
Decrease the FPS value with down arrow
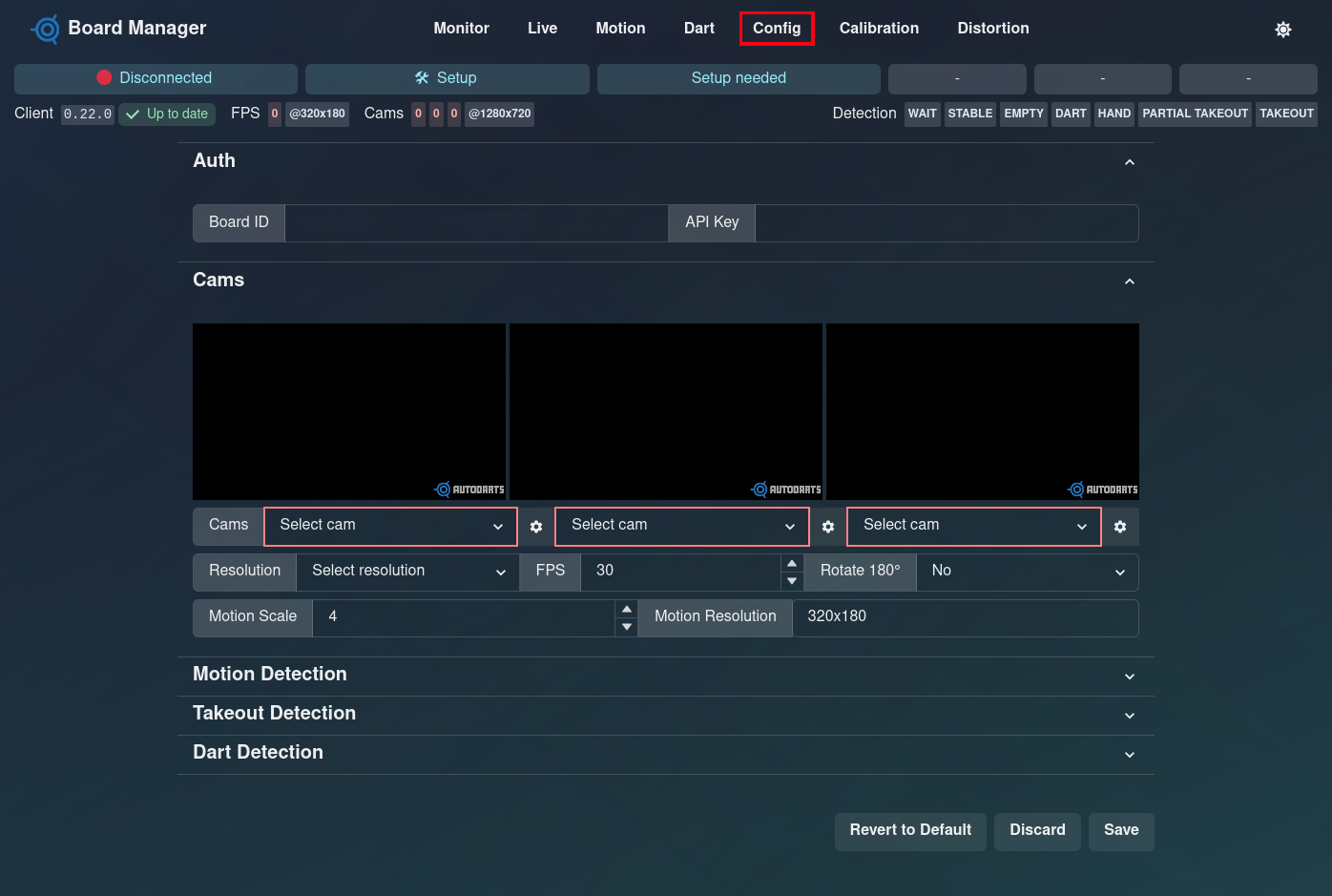[x=792, y=581]
